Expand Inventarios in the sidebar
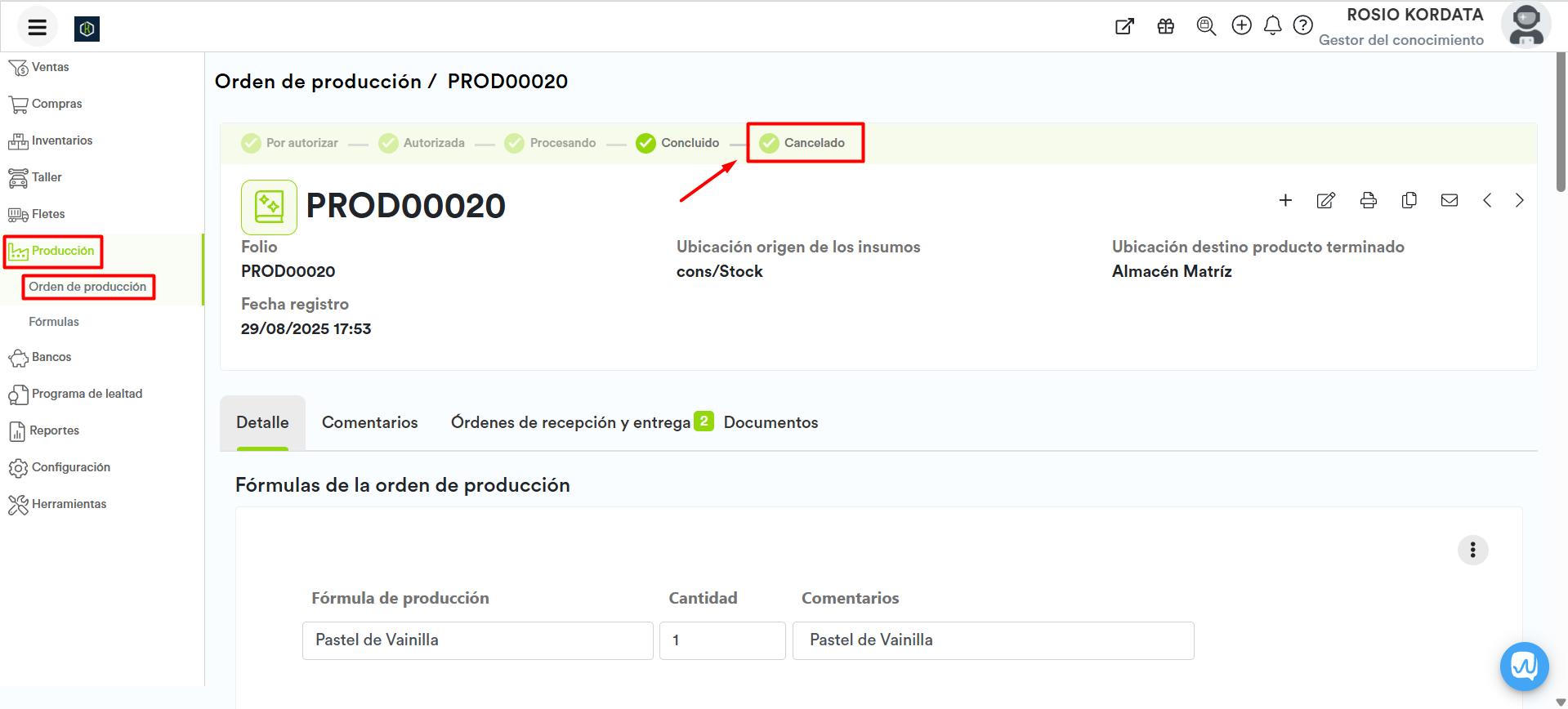 (61, 140)
